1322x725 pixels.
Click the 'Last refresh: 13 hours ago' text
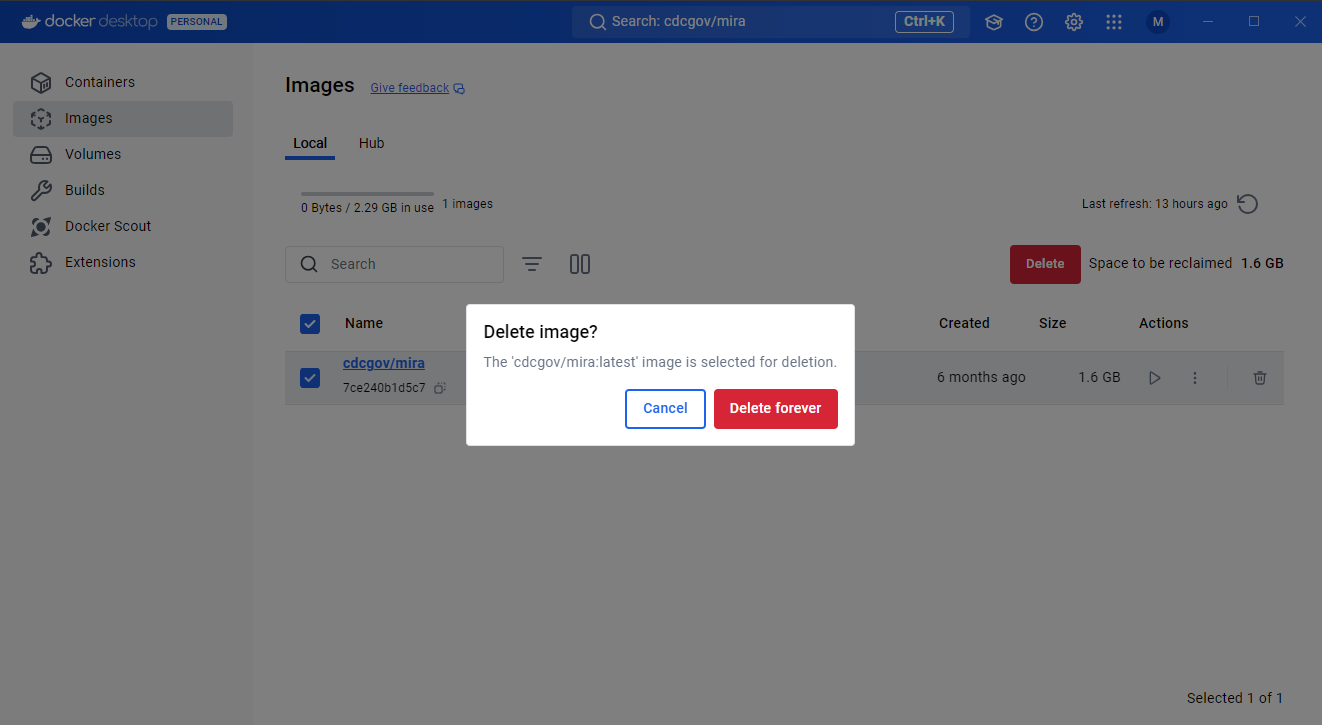point(1155,204)
